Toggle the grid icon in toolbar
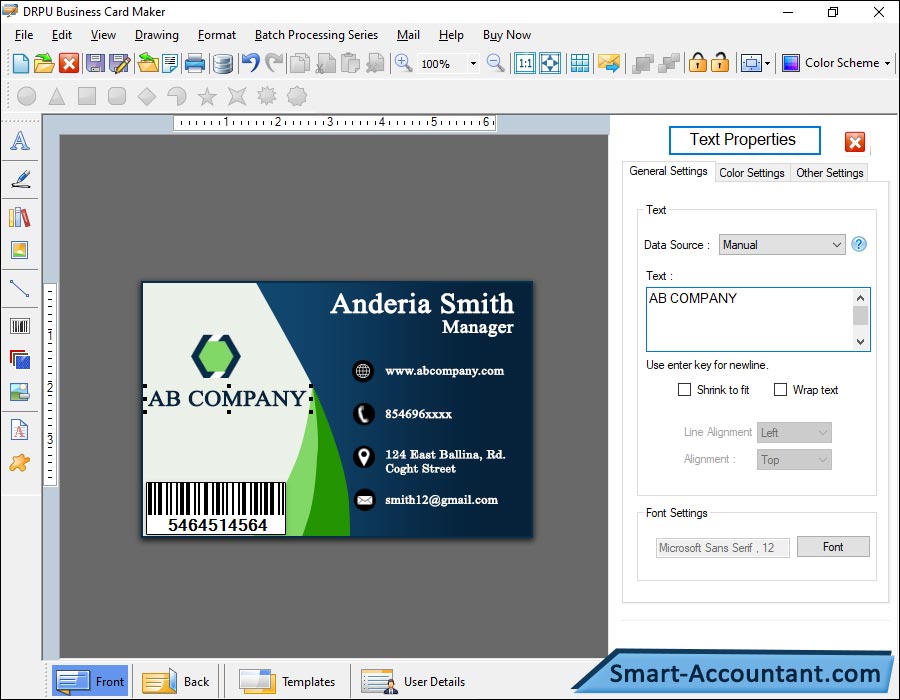 pyautogui.click(x=580, y=63)
